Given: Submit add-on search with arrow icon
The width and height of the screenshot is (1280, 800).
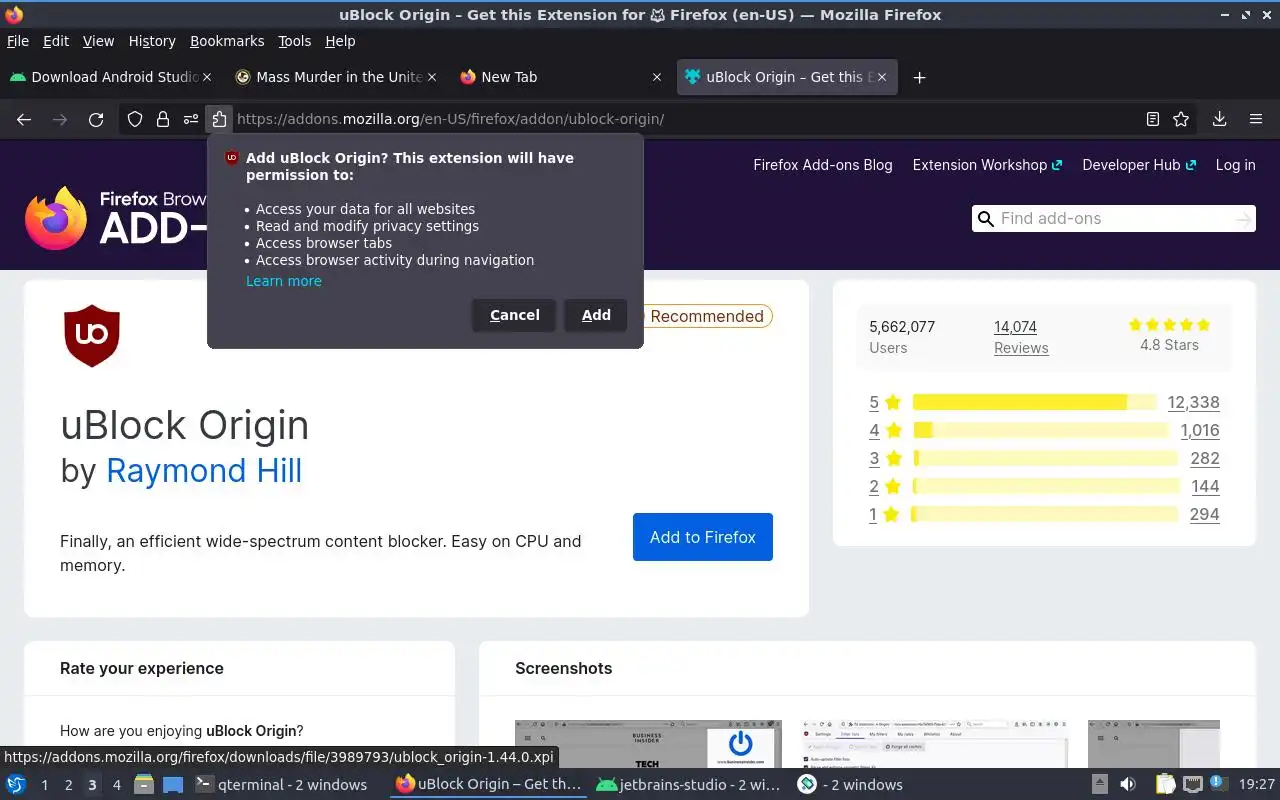Looking at the screenshot, I should pyautogui.click(x=1243, y=218).
